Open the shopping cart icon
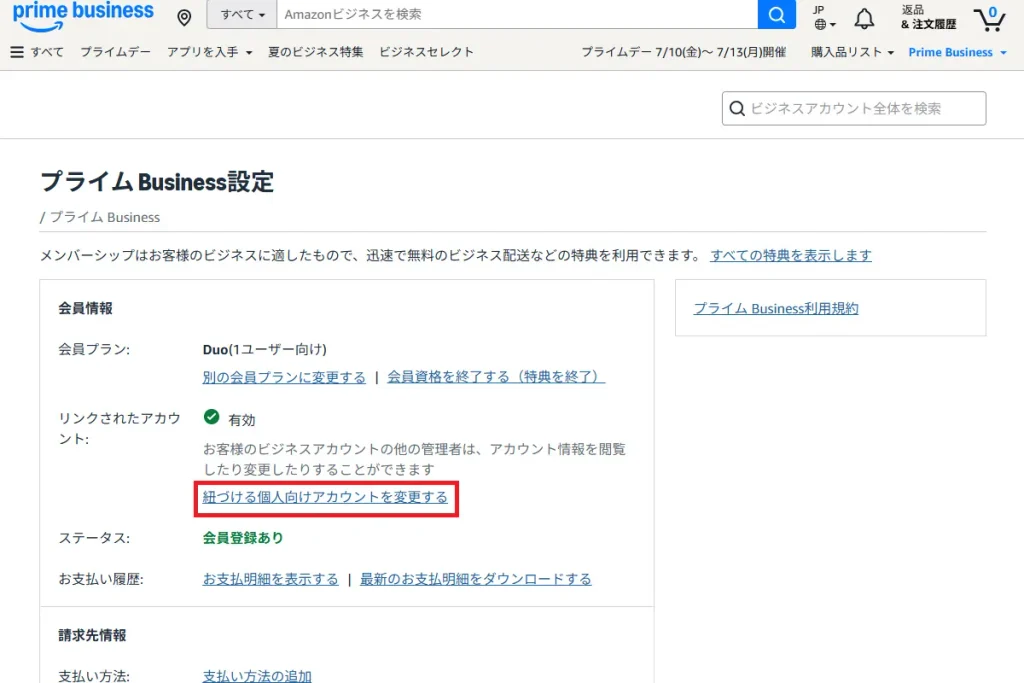The height and width of the screenshot is (683, 1024). pyautogui.click(x=989, y=19)
